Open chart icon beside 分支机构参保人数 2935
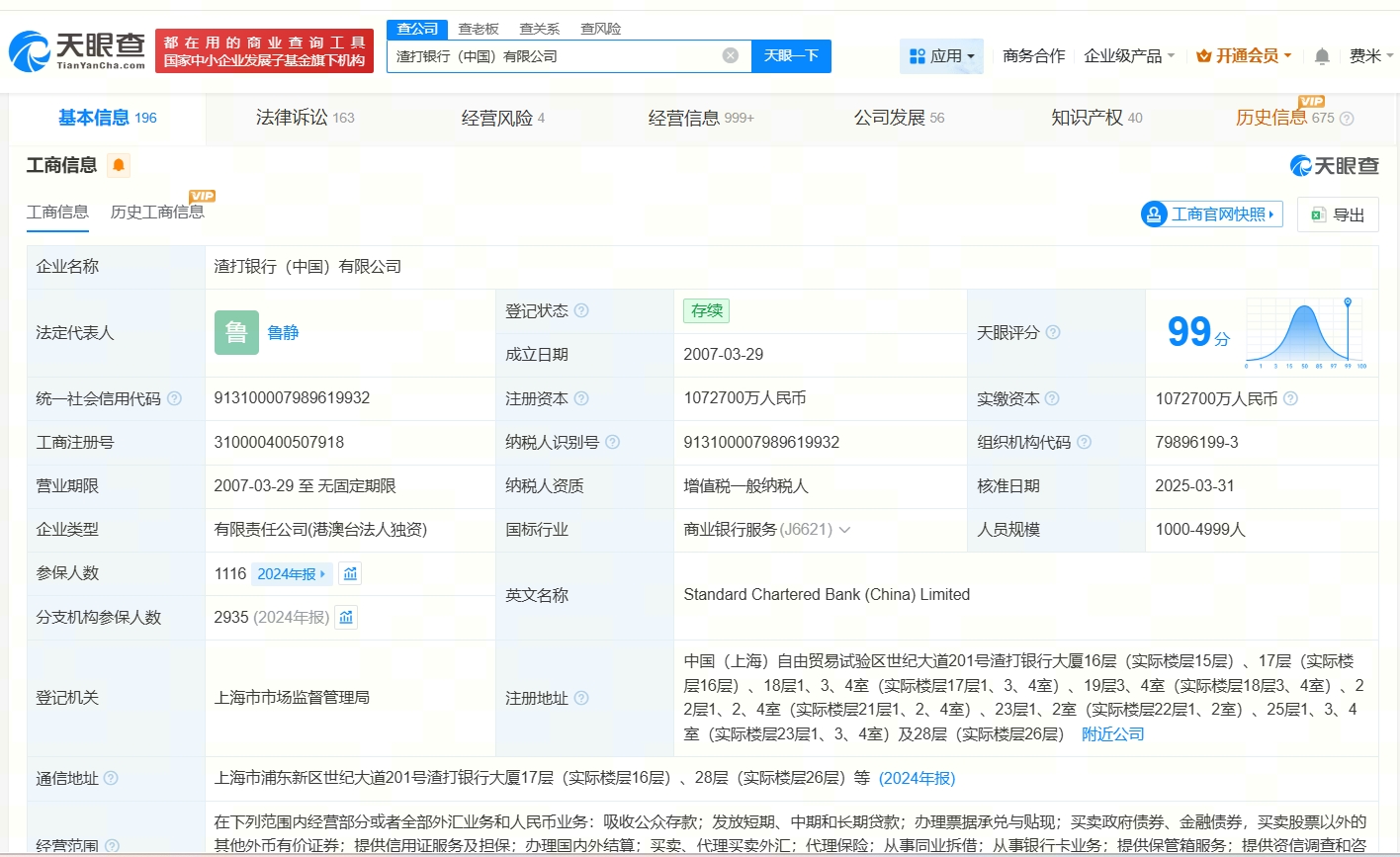Viewport: 1400px width, 857px height. click(346, 617)
